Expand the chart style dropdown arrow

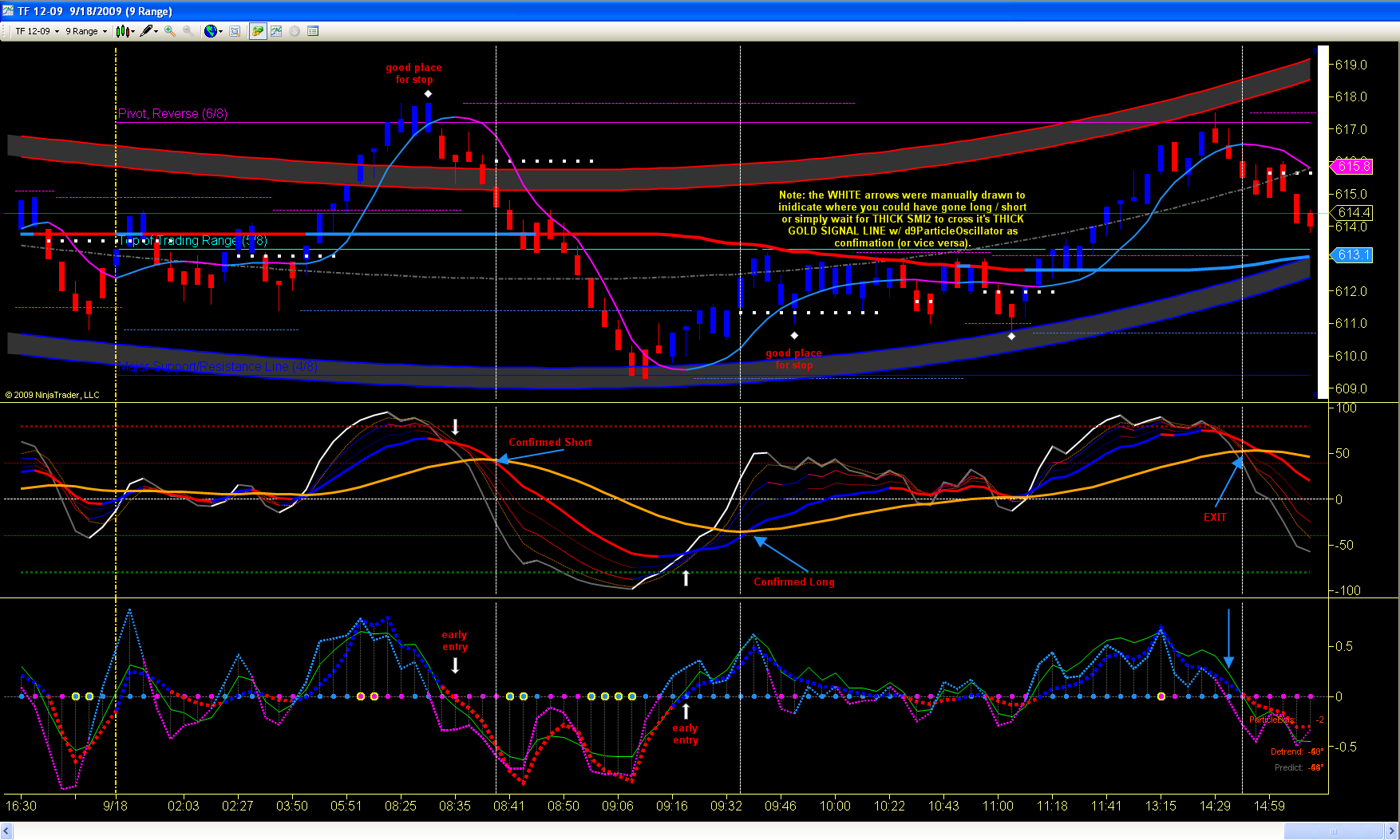[132, 31]
